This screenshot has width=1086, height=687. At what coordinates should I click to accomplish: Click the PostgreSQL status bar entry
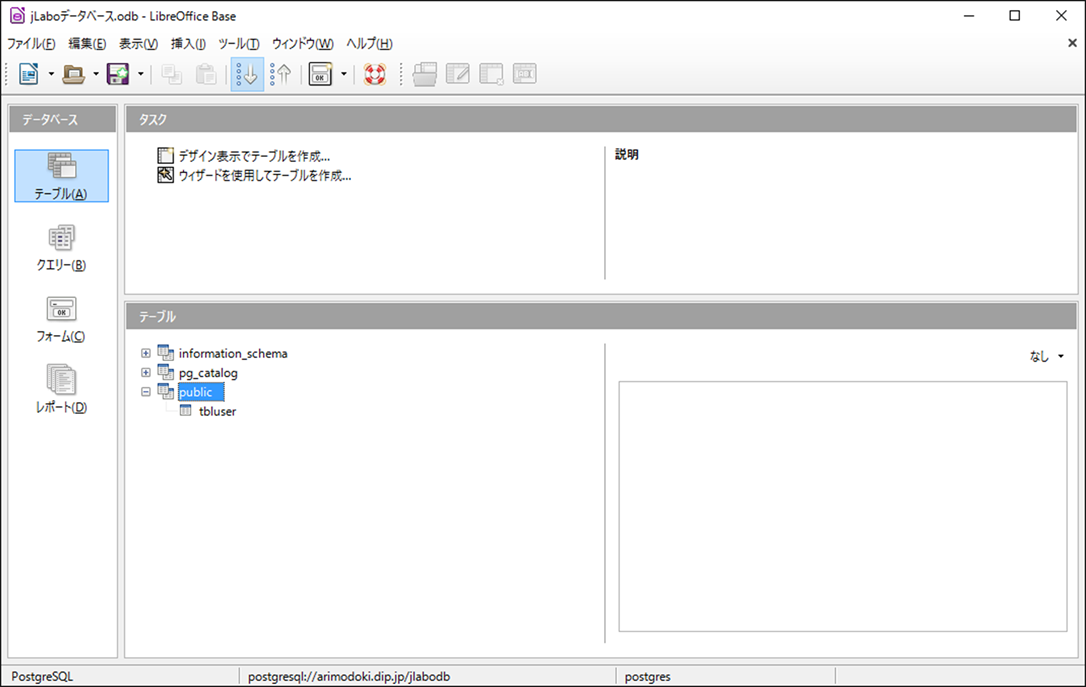click(42, 677)
